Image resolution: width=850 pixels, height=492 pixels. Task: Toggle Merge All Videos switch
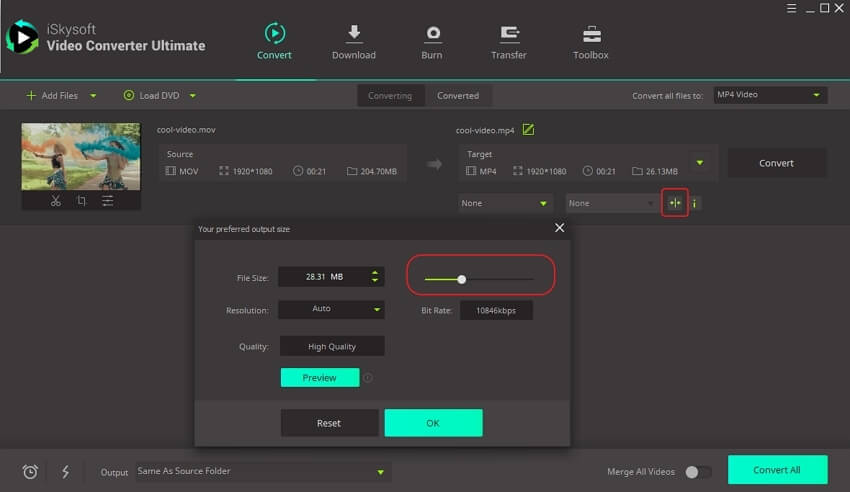[698, 472]
